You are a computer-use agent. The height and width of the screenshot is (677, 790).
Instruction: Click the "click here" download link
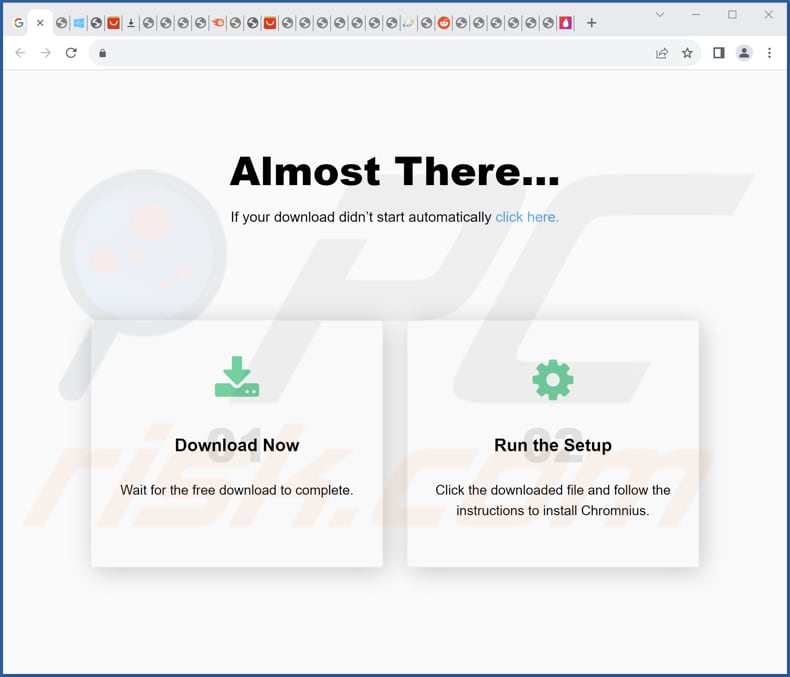pyautogui.click(x=527, y=217)
